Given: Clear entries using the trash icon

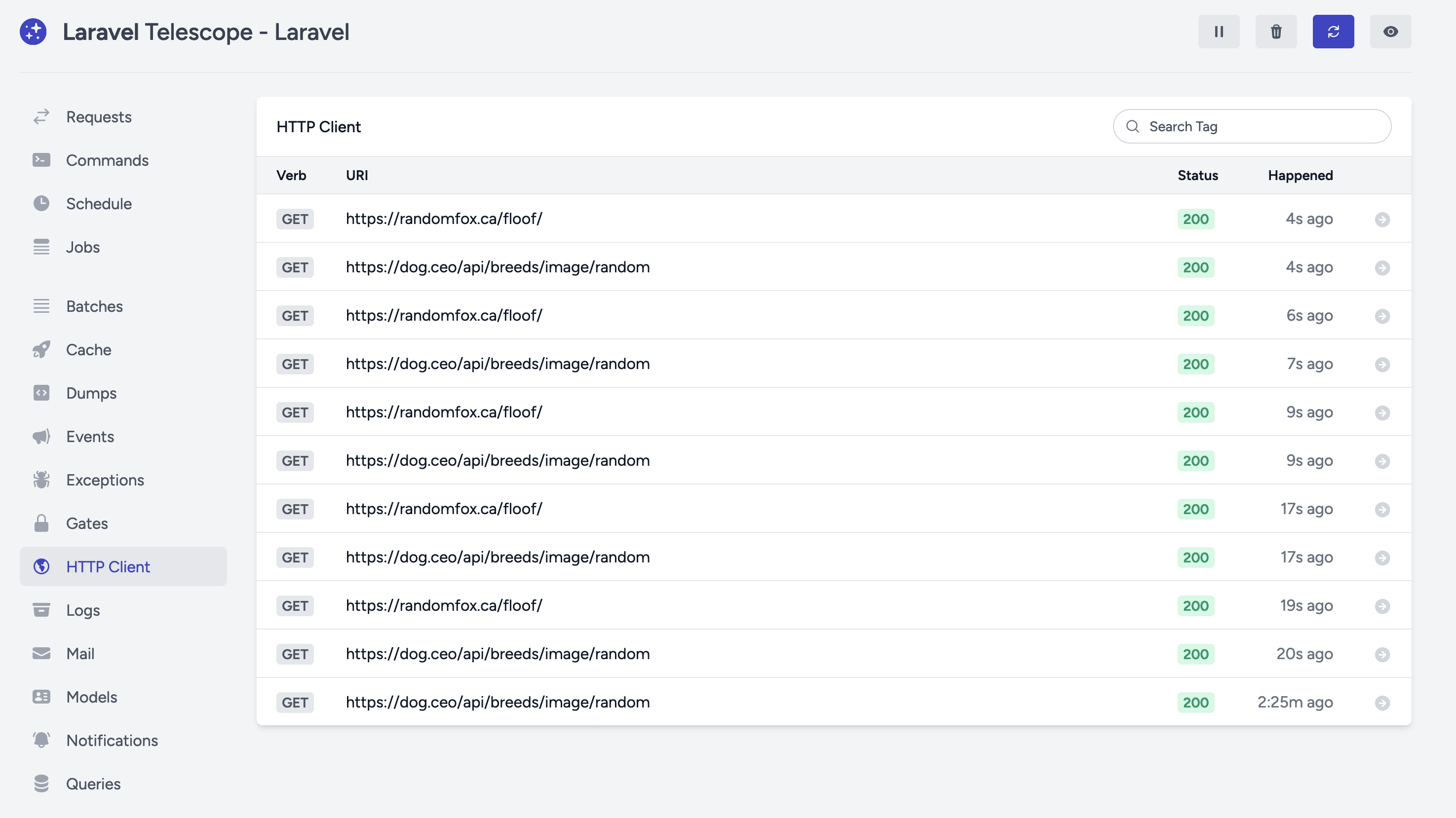Looking at the screenshot, I should click(1276, 32).
